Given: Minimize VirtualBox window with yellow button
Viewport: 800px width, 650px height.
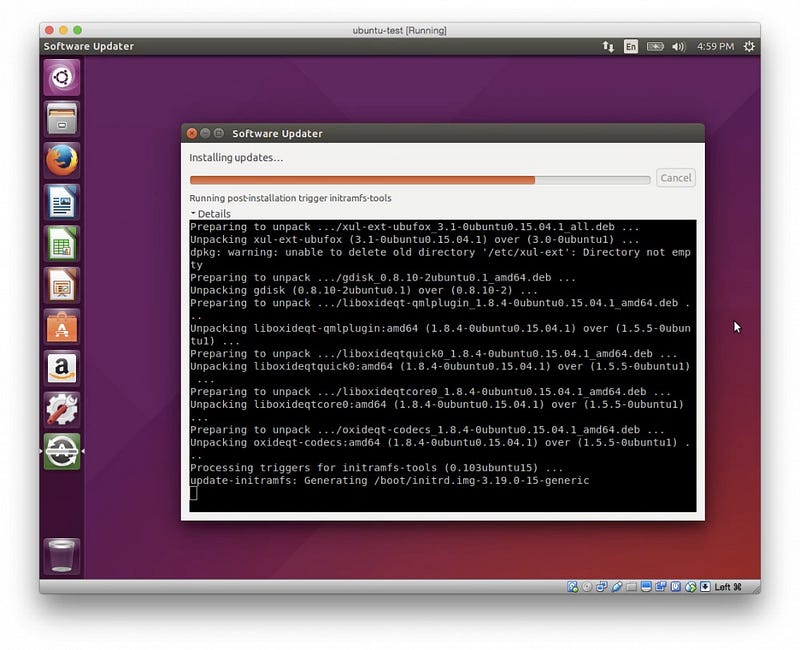Looking at the screenshot, I should (63, 30).
